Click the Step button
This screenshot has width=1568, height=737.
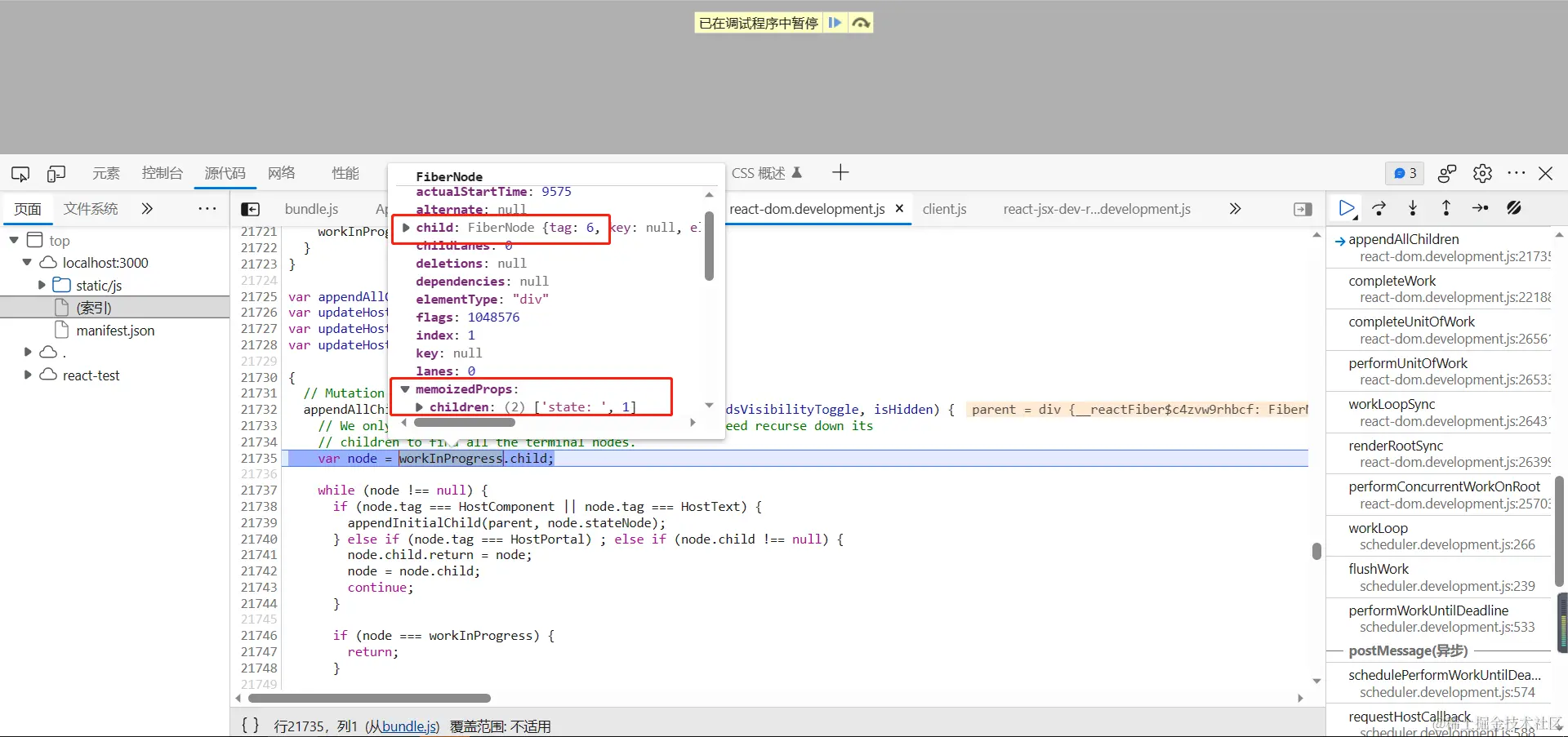[1480, 208]
